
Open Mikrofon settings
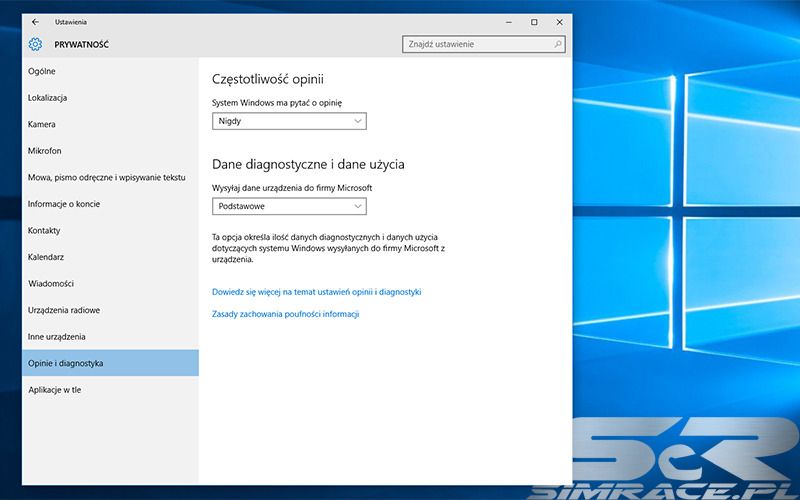coord(45,151)
